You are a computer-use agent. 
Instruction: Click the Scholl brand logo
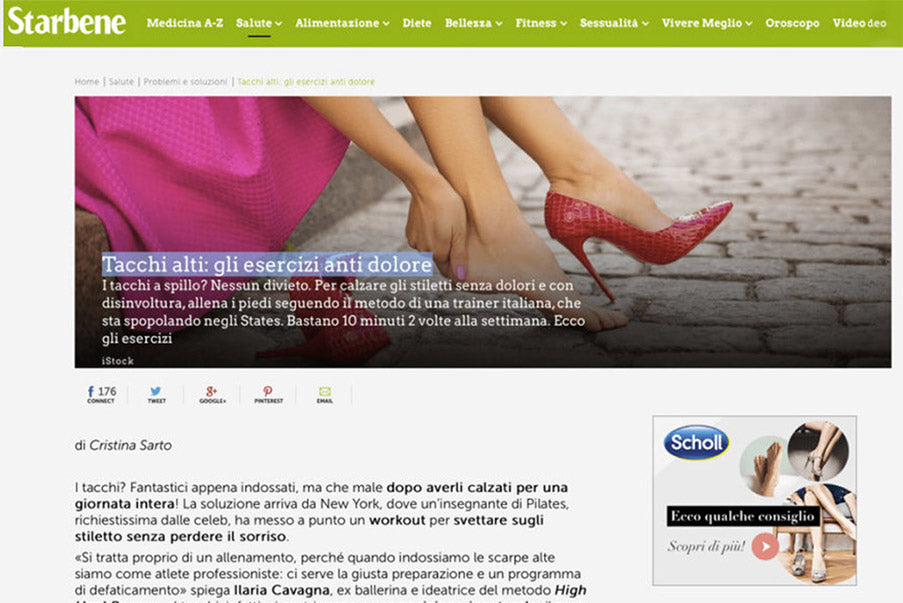[696, 443]
